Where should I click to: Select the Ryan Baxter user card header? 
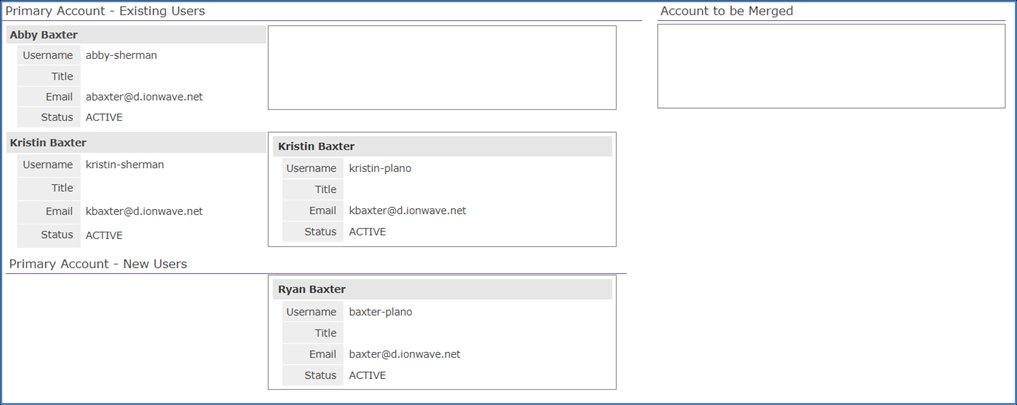click(442, 289)
